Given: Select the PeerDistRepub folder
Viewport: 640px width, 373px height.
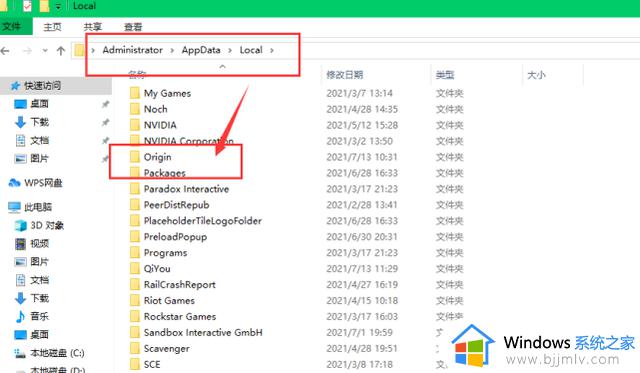Looking at the screenshot, I should [x=176, y=205].
